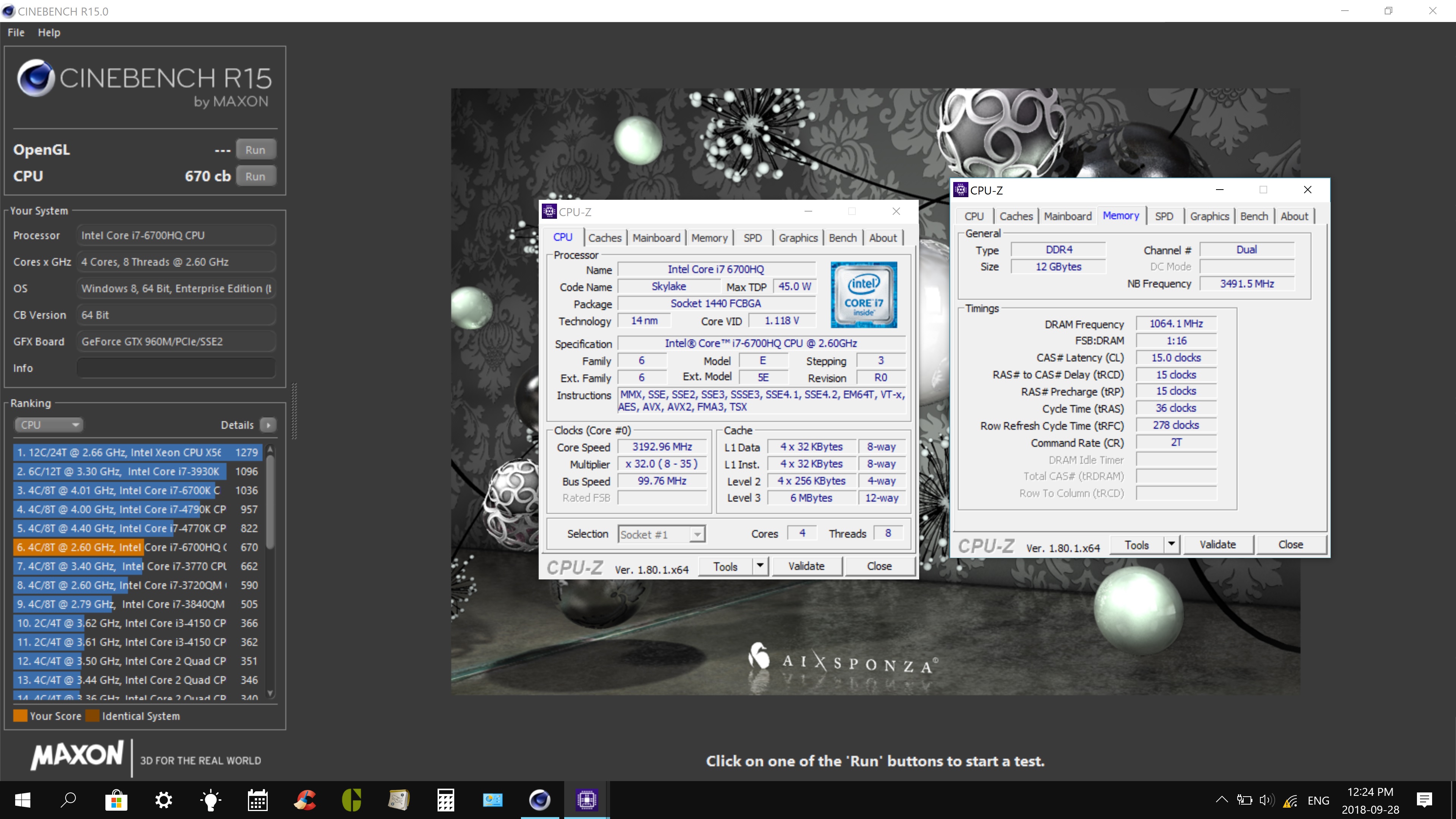Click ranking list scrollbar thumb
This screenshot has width=1456, height=819.
pos(270,502)
